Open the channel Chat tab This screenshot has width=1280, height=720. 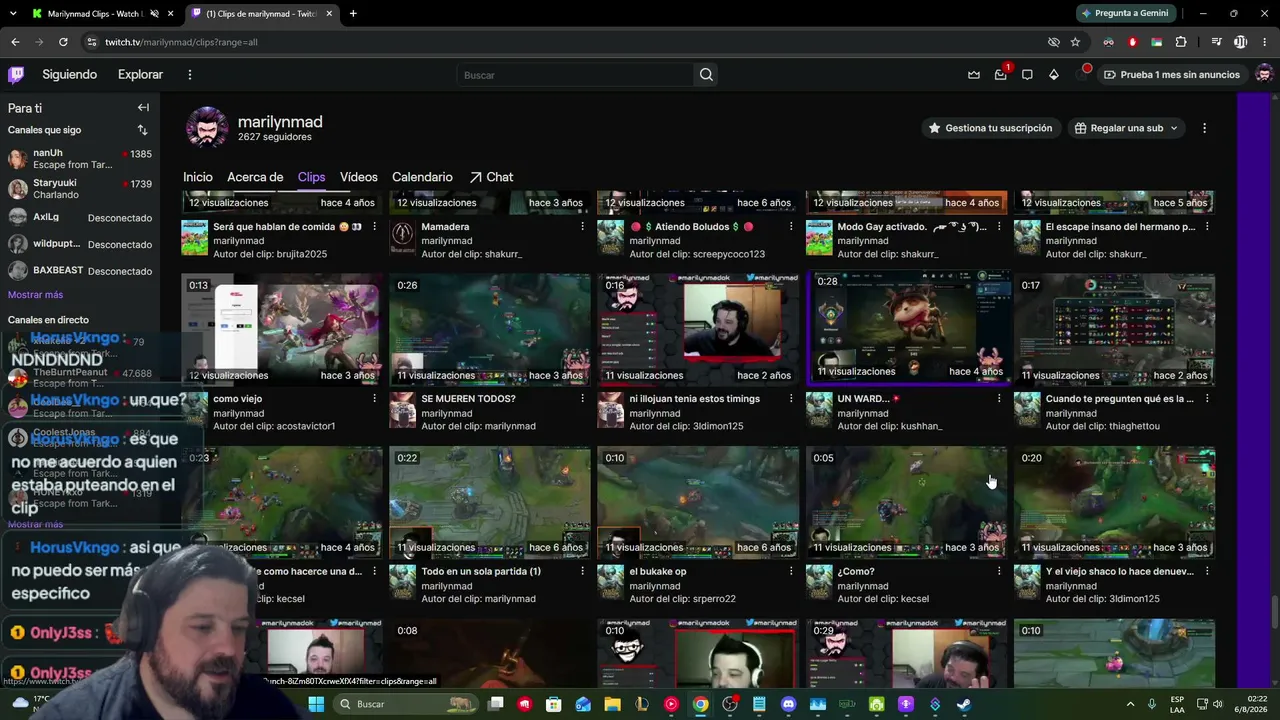[491, 177]
